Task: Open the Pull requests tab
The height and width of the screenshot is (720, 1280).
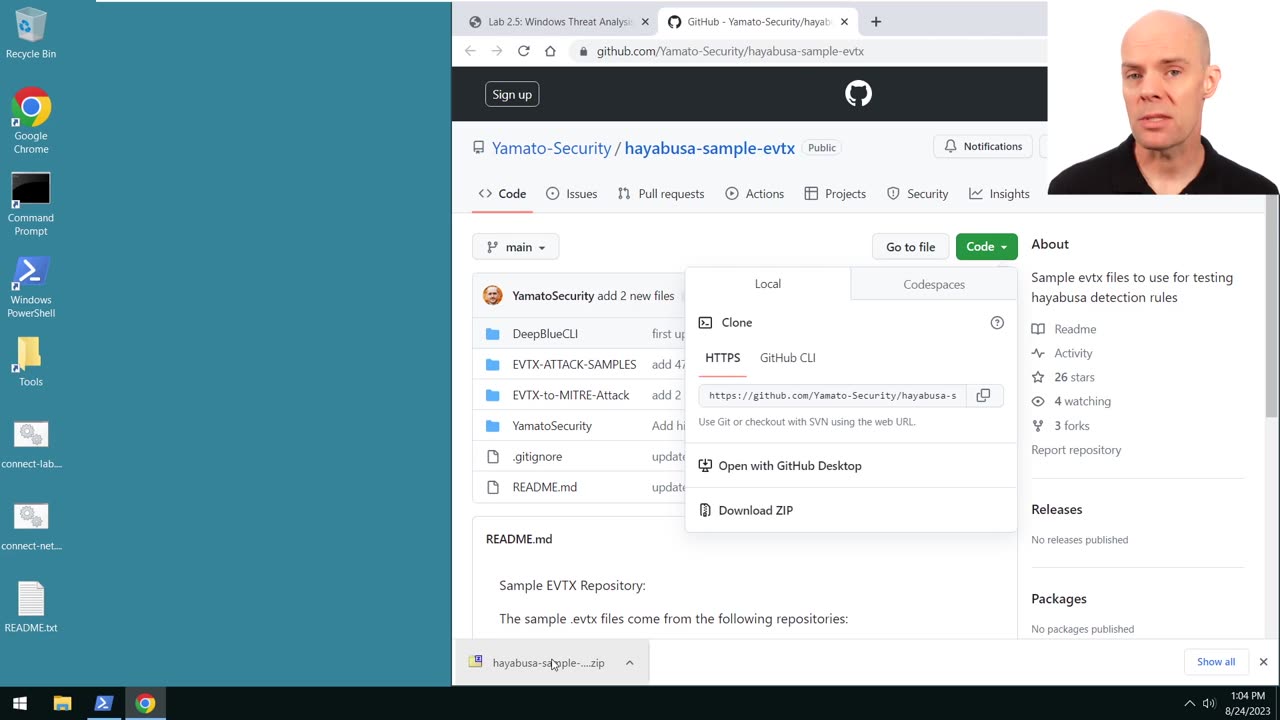Action: (661, 194)
